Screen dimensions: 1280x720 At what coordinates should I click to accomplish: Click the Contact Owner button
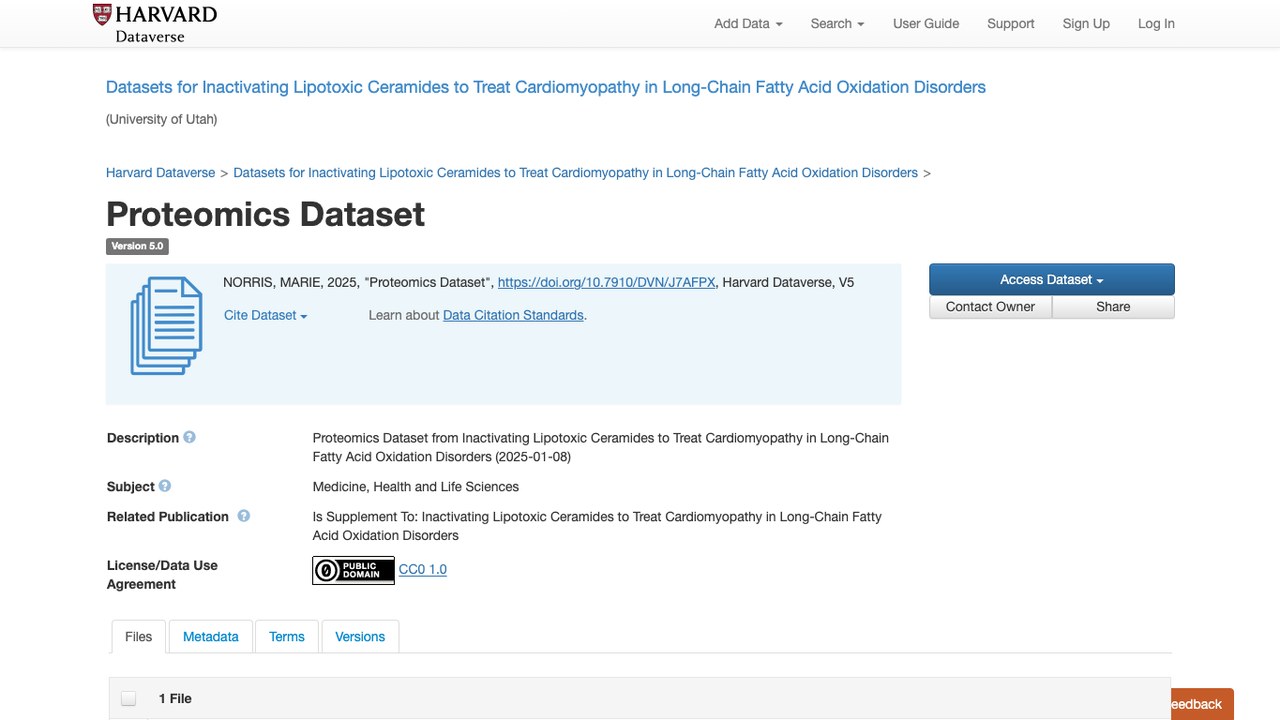pos(990,307)
